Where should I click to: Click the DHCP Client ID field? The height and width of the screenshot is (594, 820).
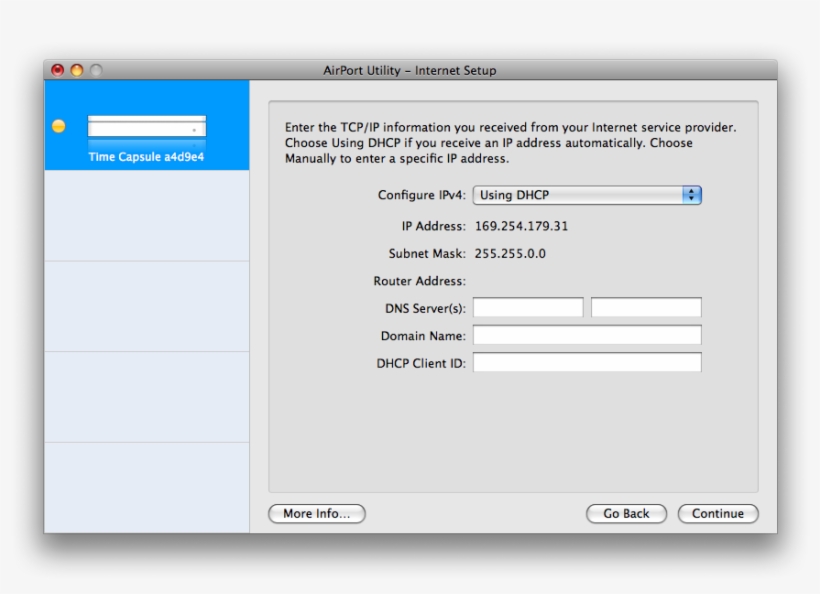[x=587, y=362]
